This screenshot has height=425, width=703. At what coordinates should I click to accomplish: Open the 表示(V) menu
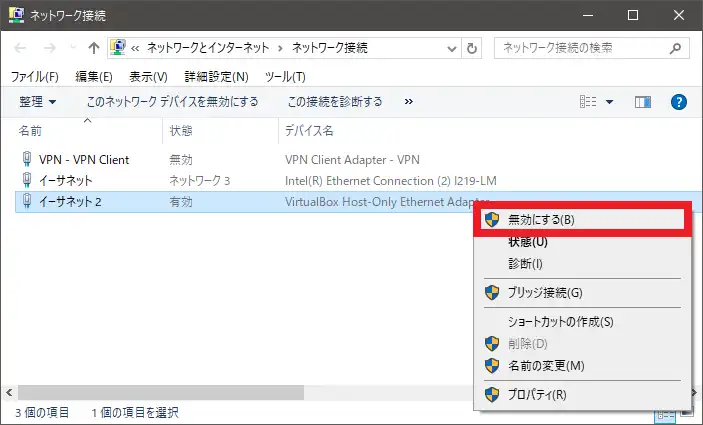[148, 77]
